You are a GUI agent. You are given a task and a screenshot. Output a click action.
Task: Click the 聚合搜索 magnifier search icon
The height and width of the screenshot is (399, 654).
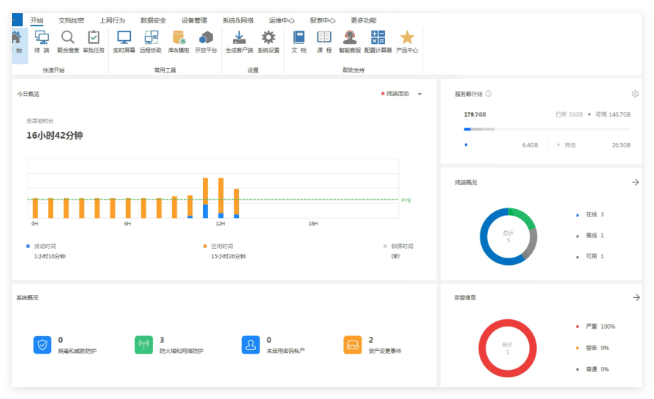click(68, 38)
